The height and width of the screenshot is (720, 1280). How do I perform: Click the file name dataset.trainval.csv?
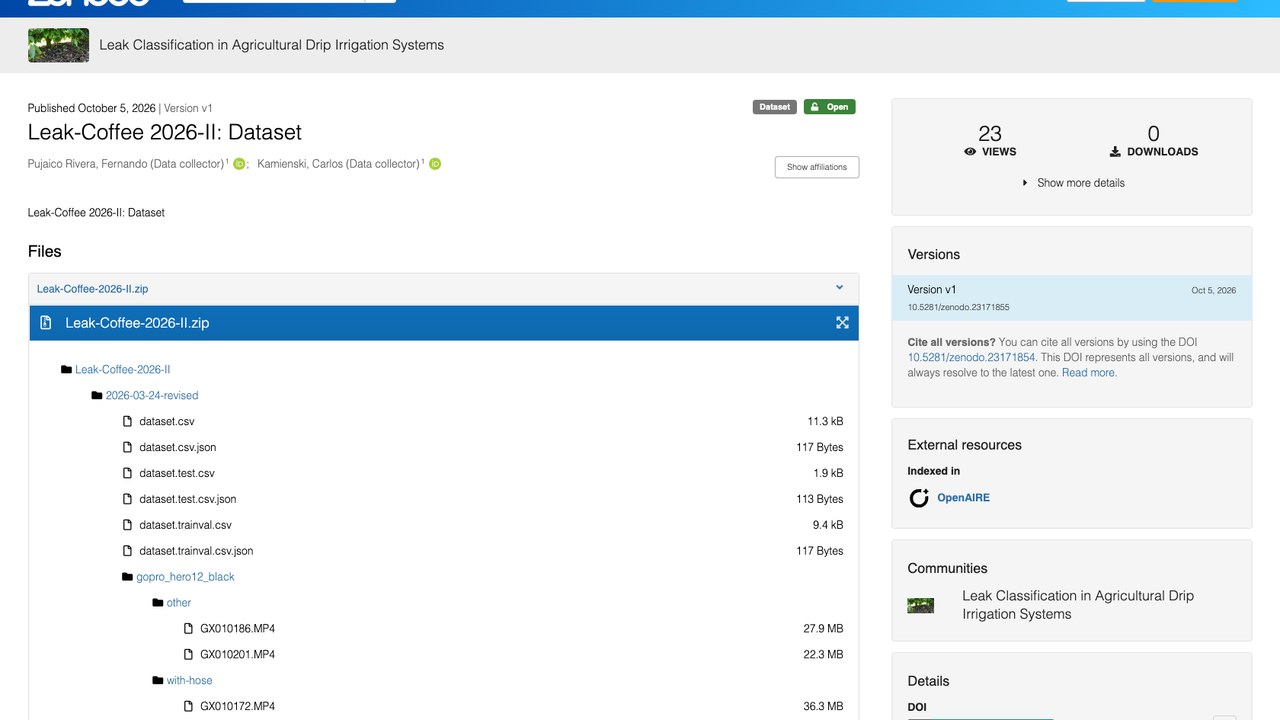(186, 525)
